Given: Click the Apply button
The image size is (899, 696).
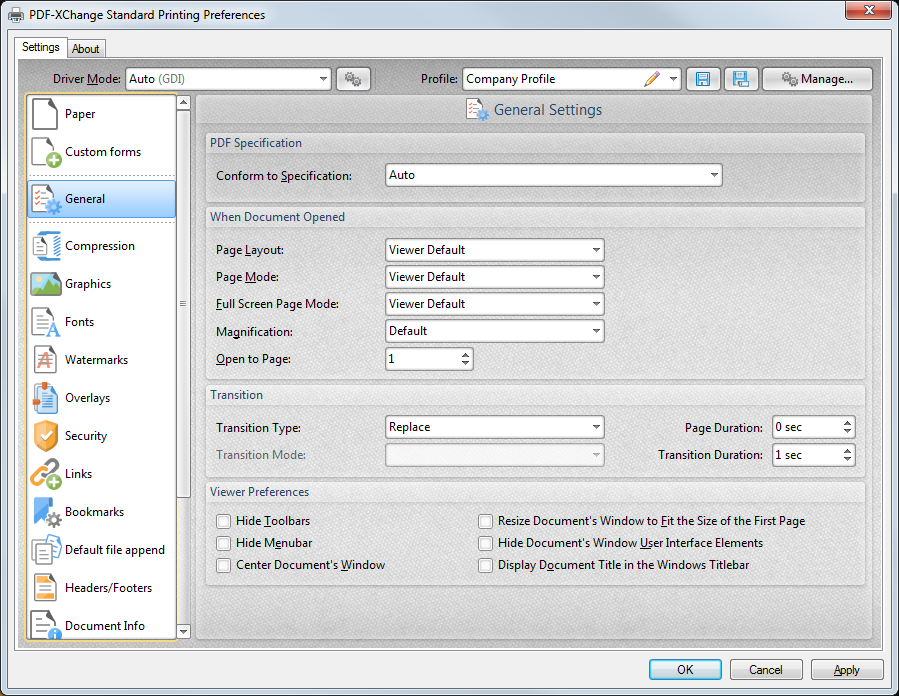Looking at the screenshot, I should 847,670.
